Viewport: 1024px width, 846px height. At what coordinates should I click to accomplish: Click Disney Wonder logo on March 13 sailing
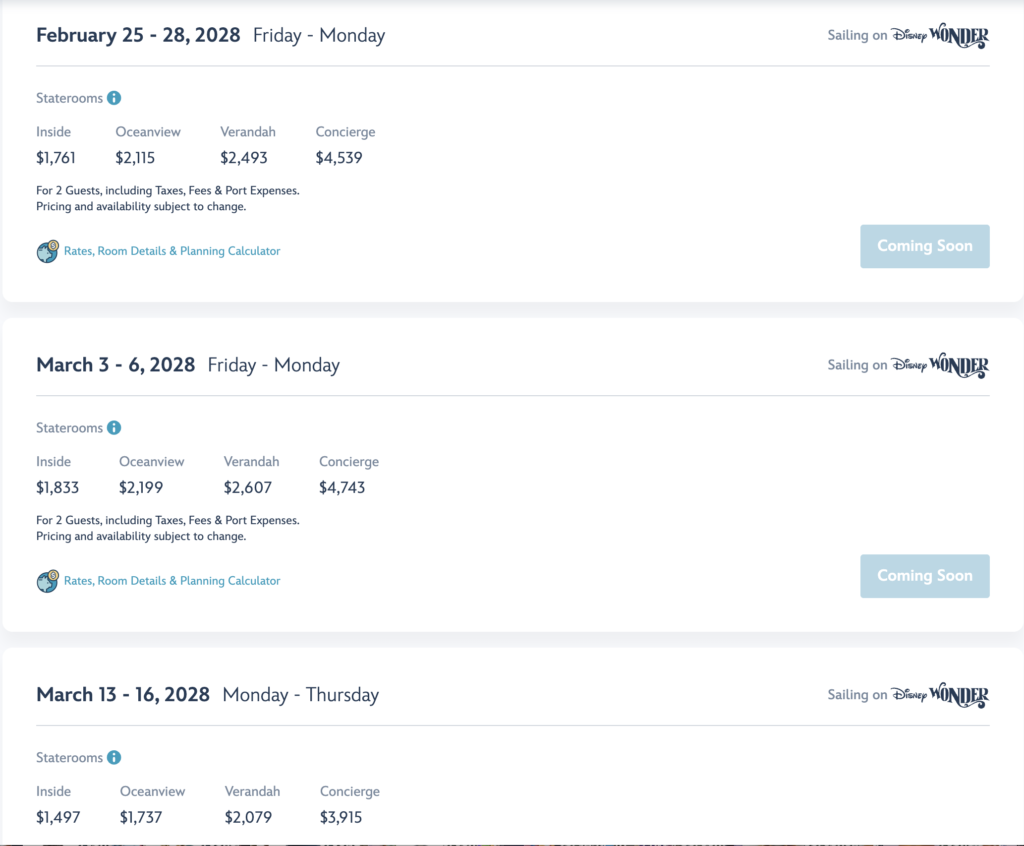pos(940,695)
